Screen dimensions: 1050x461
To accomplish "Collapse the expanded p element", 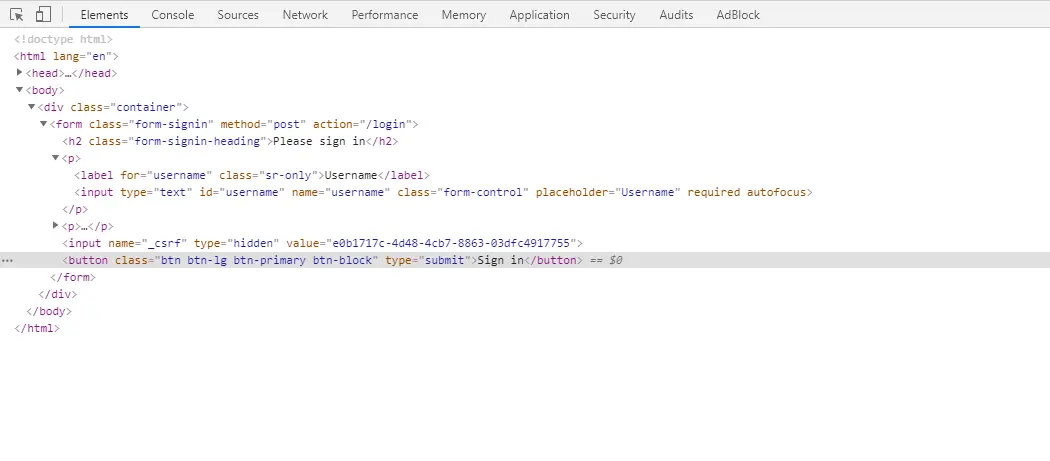I will pos(56,157).
